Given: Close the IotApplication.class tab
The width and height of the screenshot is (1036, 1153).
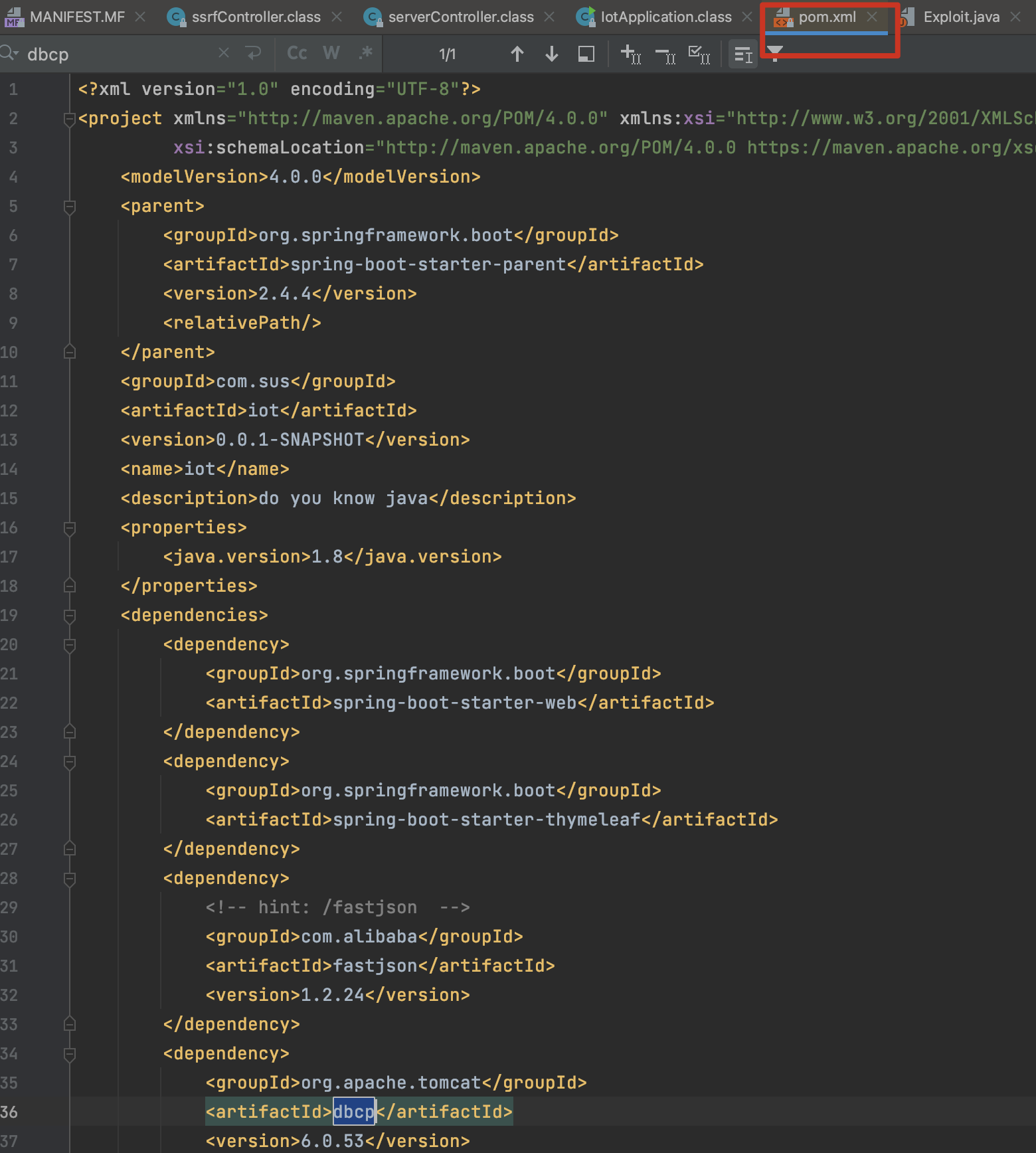Looking at the screenshot, I should (x=747, y=17).
